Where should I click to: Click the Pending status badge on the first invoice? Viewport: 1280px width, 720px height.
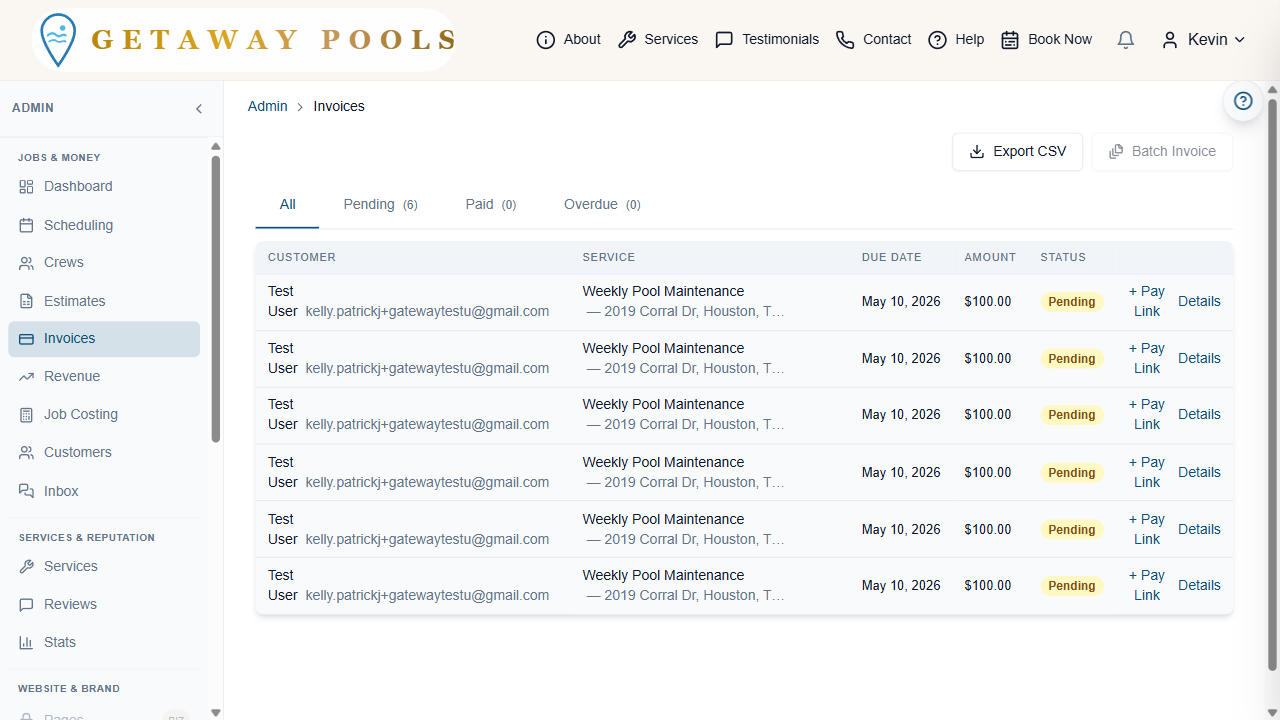pyautogui.click(x=1071, y=301)
